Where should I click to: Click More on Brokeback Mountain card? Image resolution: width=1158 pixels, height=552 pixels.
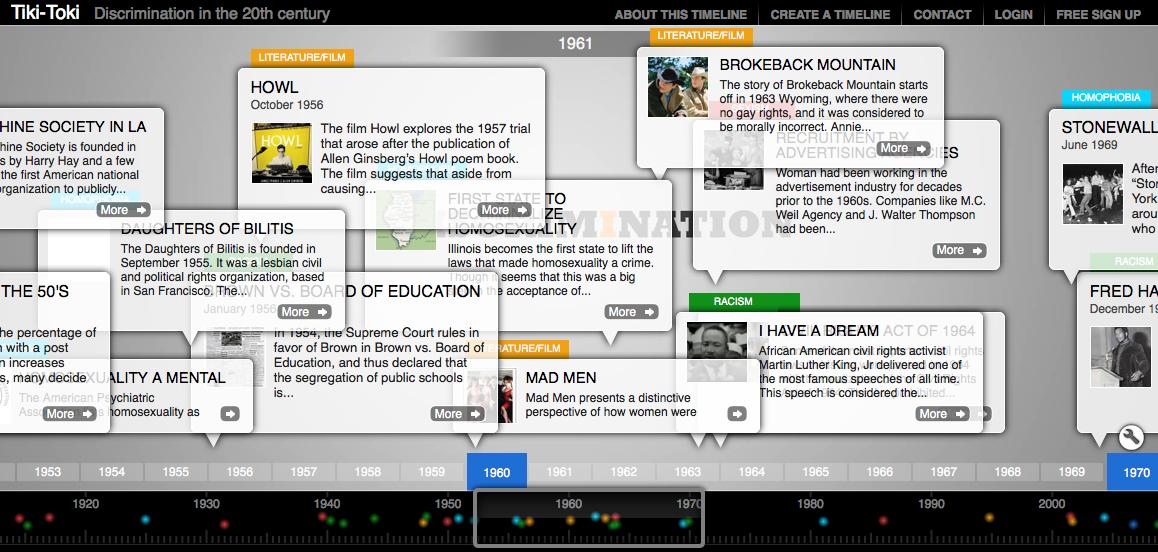[x=903, y=149]
